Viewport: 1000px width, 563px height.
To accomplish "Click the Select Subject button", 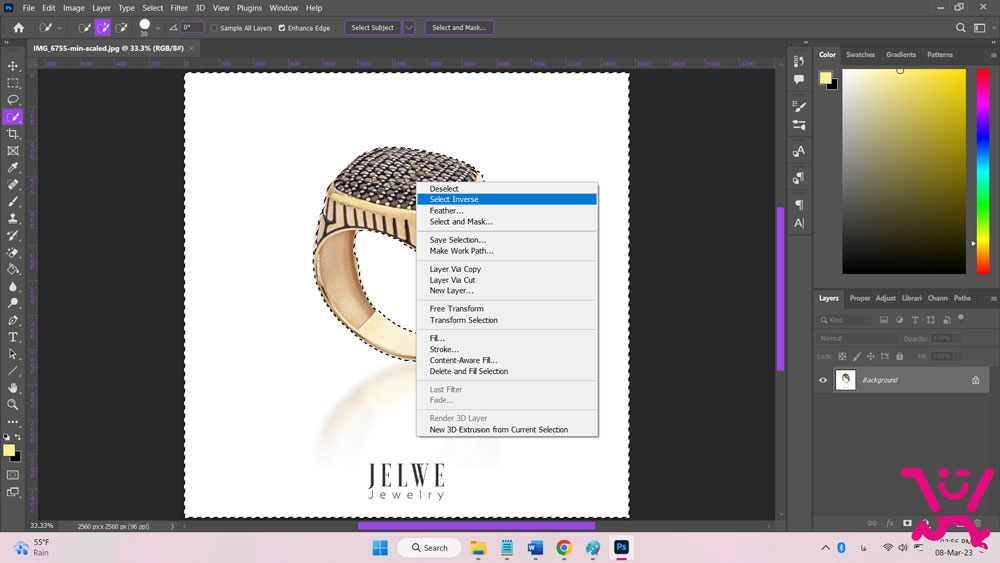I will pos(372,27).
